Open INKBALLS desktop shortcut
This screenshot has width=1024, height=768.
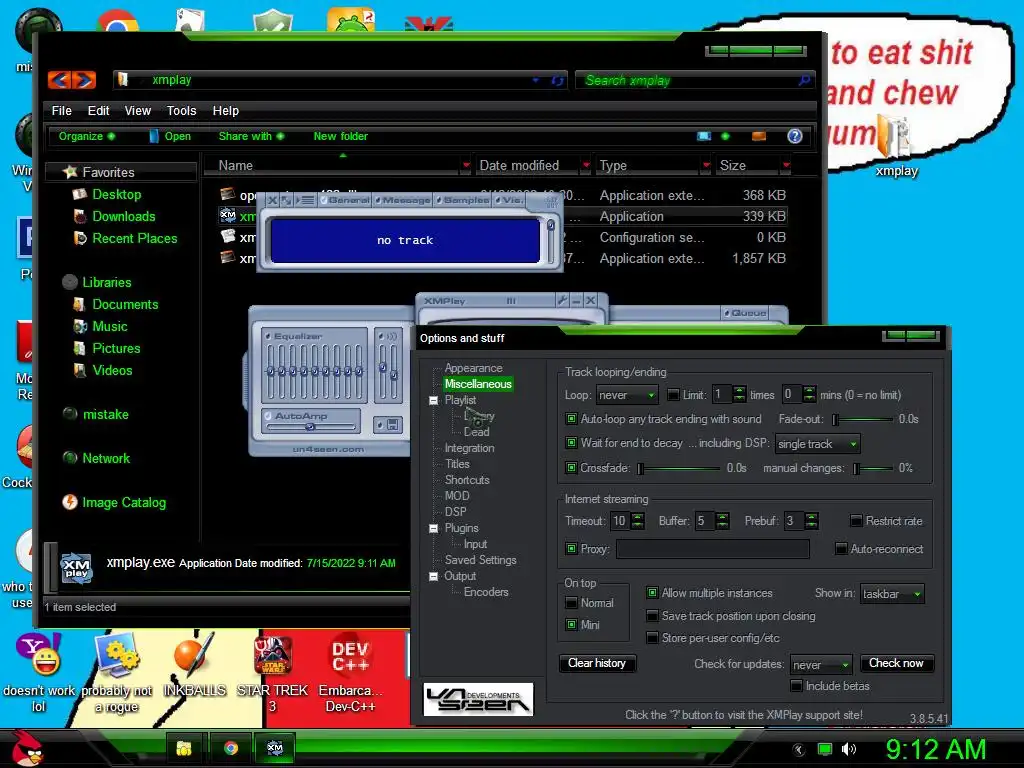pos(194,665)
